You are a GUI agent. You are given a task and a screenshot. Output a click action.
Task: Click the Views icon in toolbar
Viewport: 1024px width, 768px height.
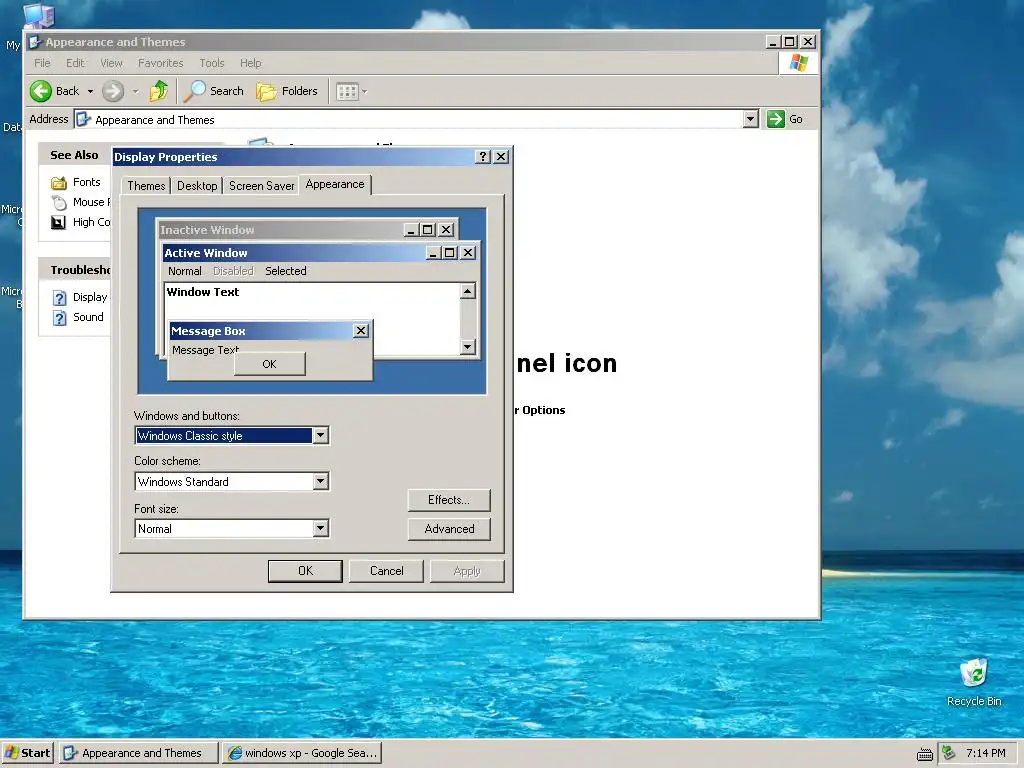[347, 91]
